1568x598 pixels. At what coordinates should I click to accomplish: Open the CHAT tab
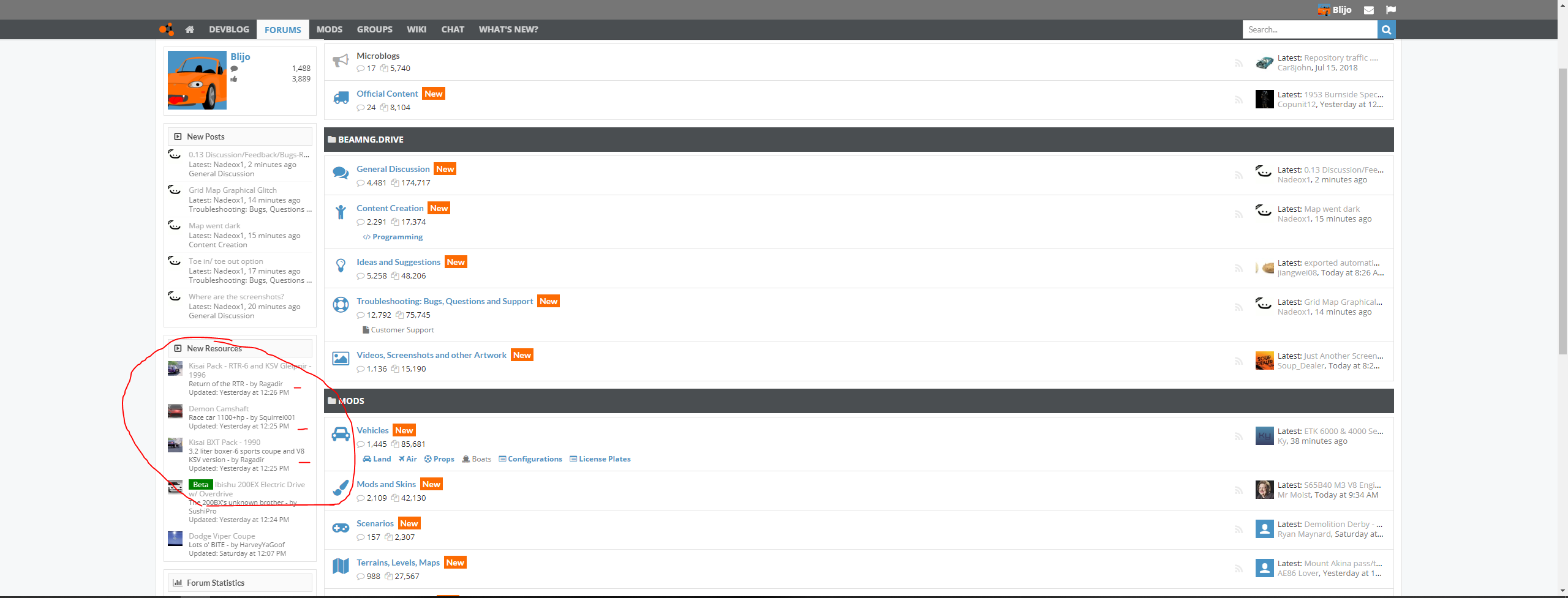point(453,29)
